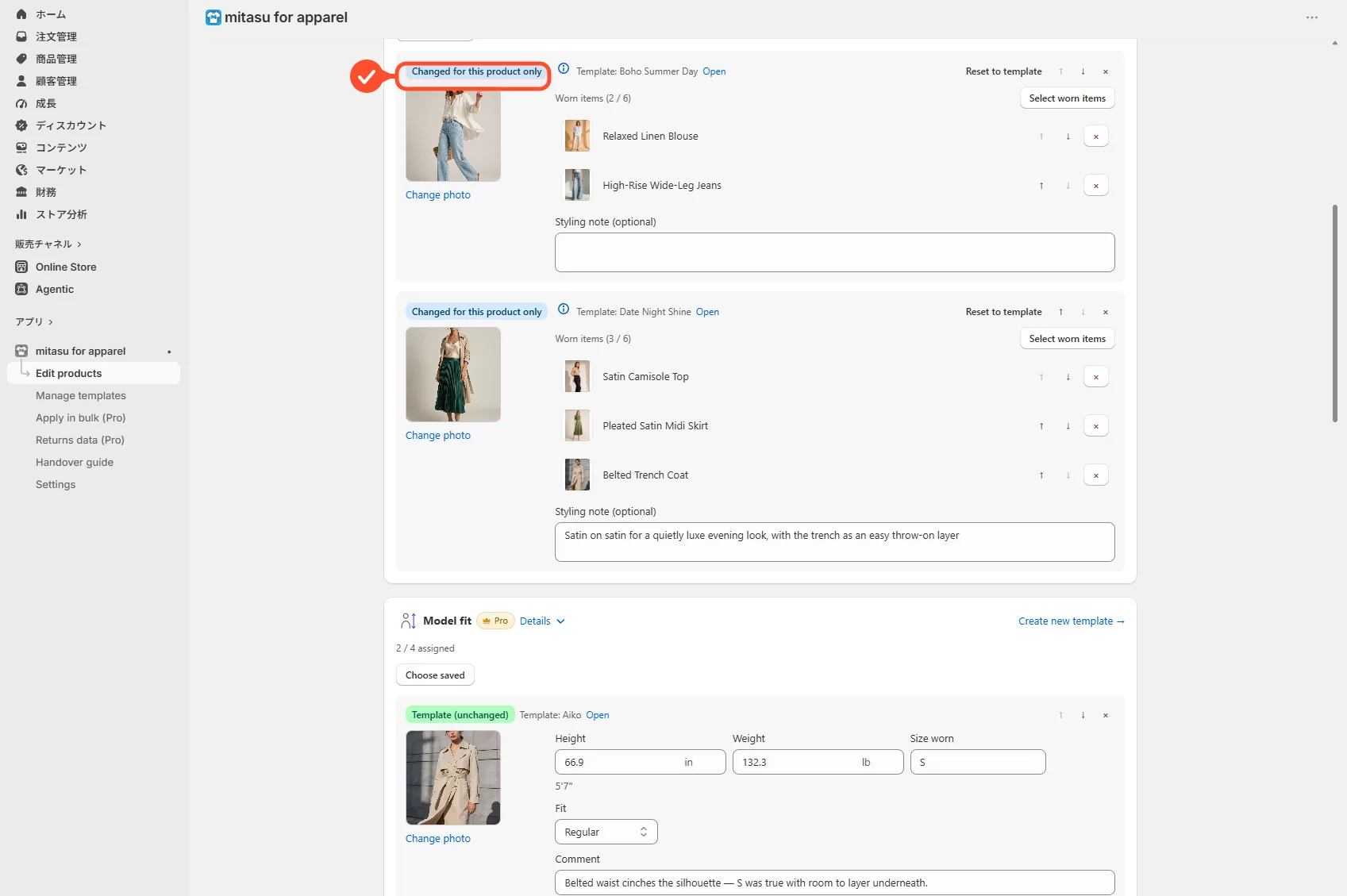
Task: Open the ストア分析 analytics bar chart icon
Action: pyautogui.click(x=21, y=214)
